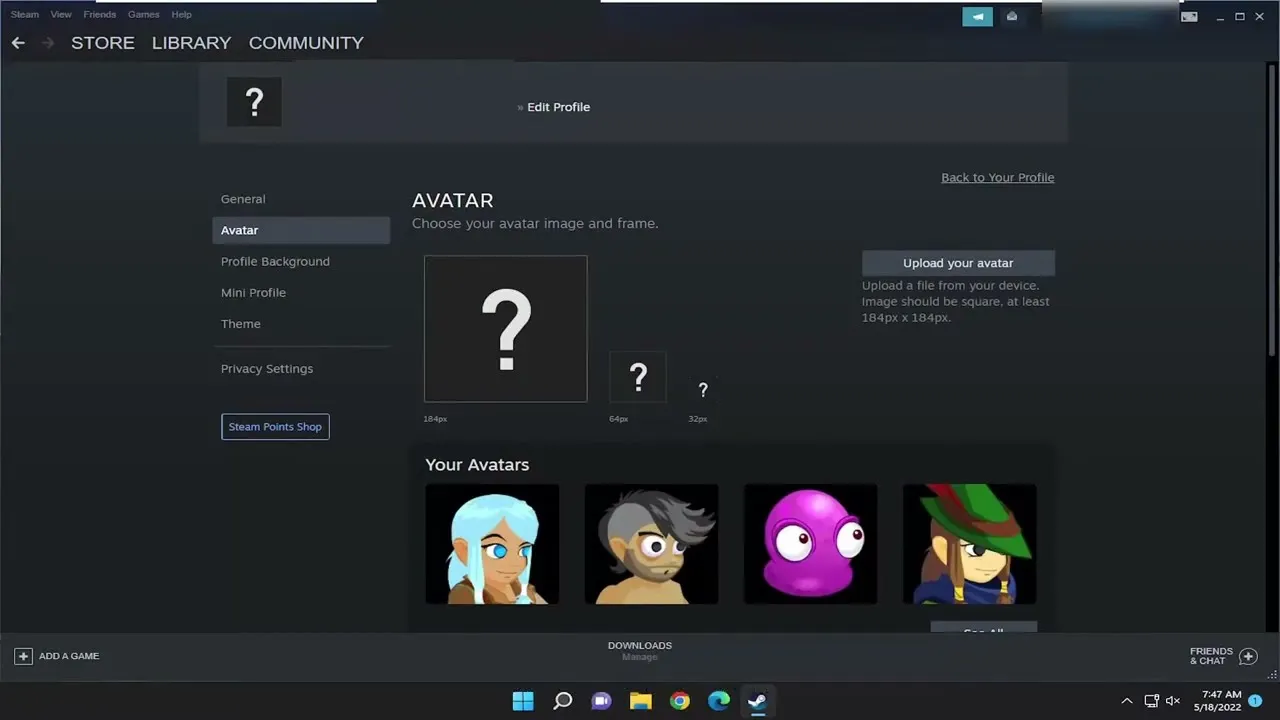
Task: Open the Steam menu
Action: point(25,15)
